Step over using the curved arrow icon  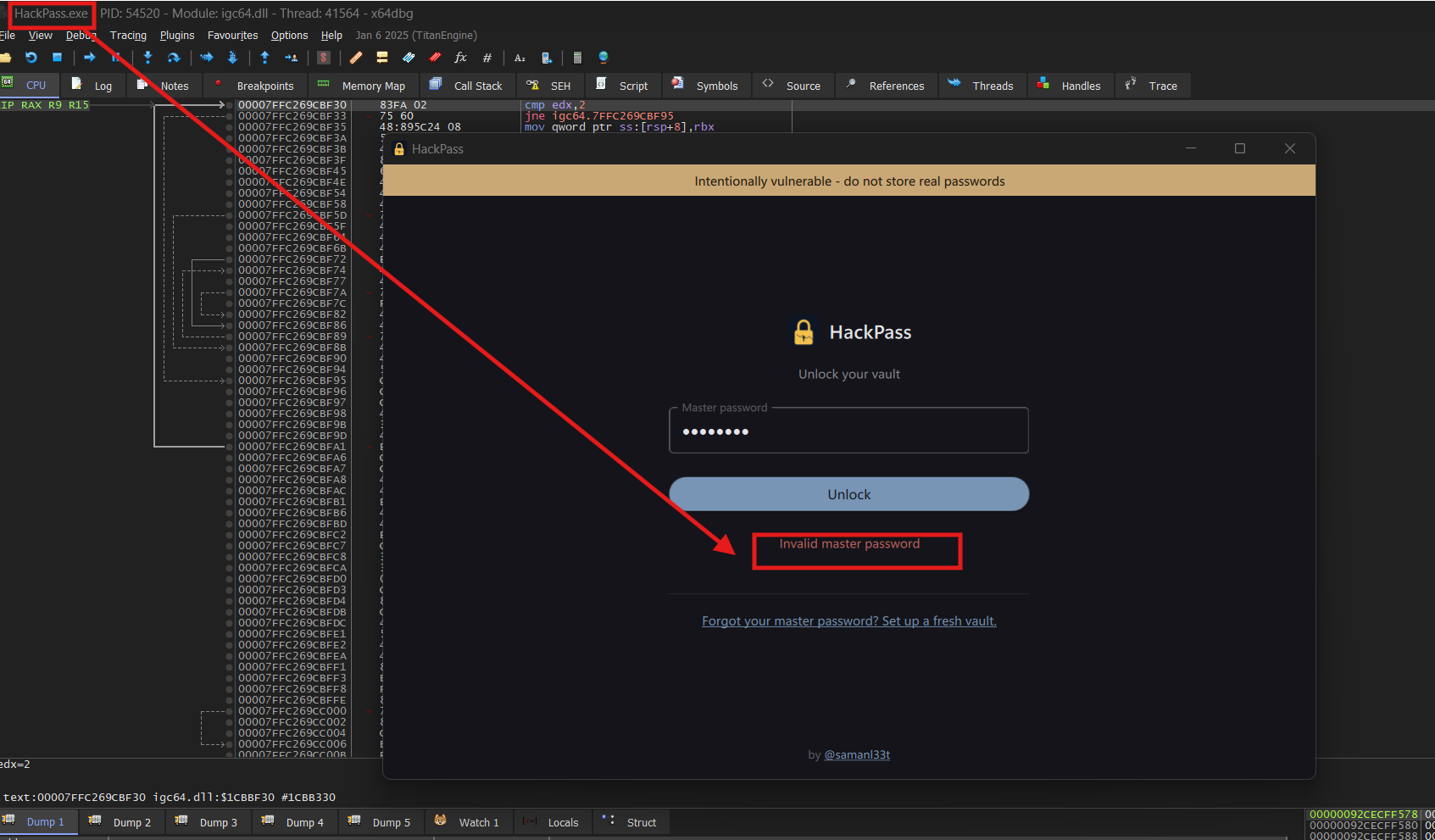click(x=174, y=58)
